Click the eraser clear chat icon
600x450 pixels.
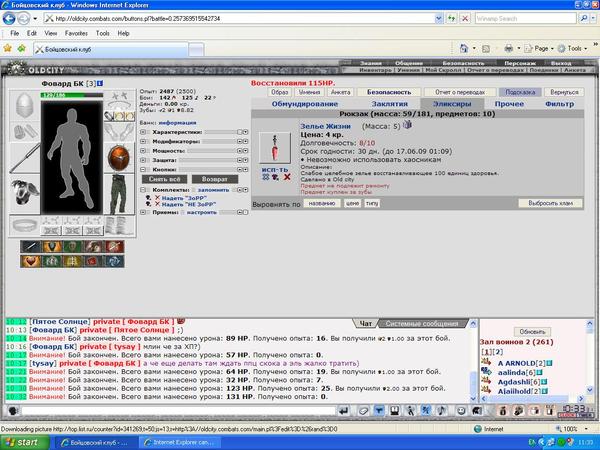tap(364, 411)
